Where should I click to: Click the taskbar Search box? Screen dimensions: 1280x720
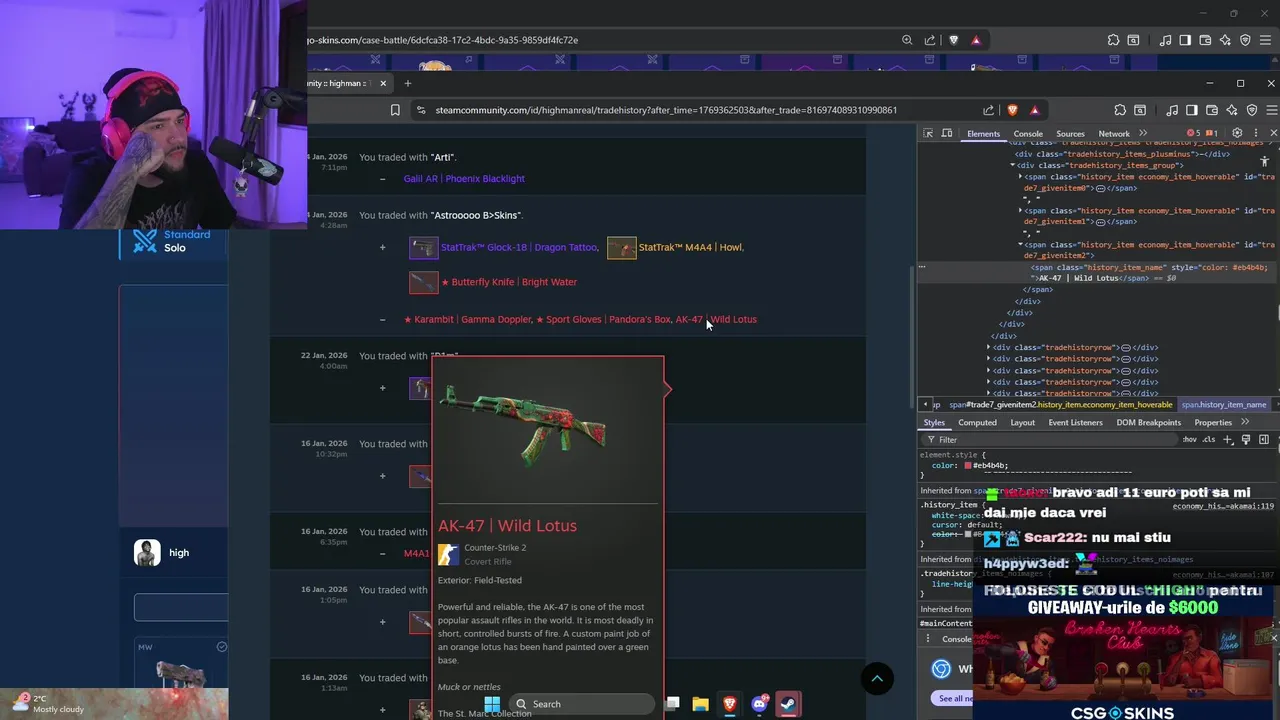click(x=583, y=704)
